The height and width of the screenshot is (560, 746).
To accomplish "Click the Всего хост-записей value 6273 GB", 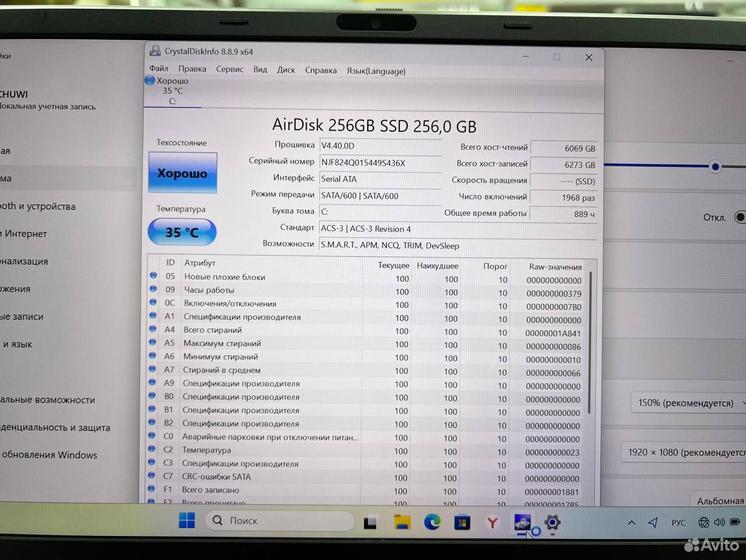I will coord(564,165).
